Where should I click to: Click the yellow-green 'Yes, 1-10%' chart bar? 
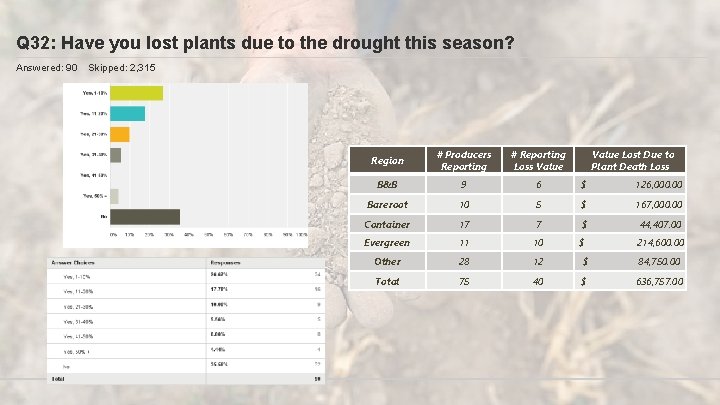coord(135,93)
